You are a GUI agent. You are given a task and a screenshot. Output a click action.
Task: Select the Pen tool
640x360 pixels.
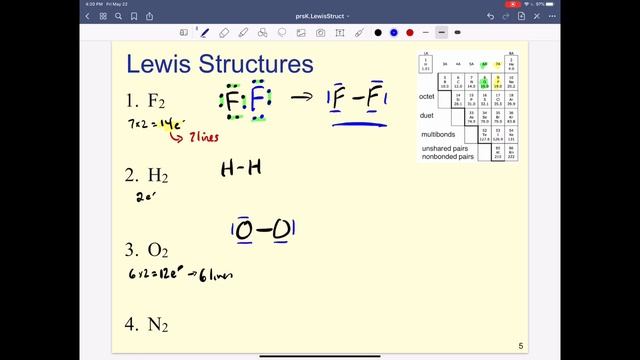(204, 33)
